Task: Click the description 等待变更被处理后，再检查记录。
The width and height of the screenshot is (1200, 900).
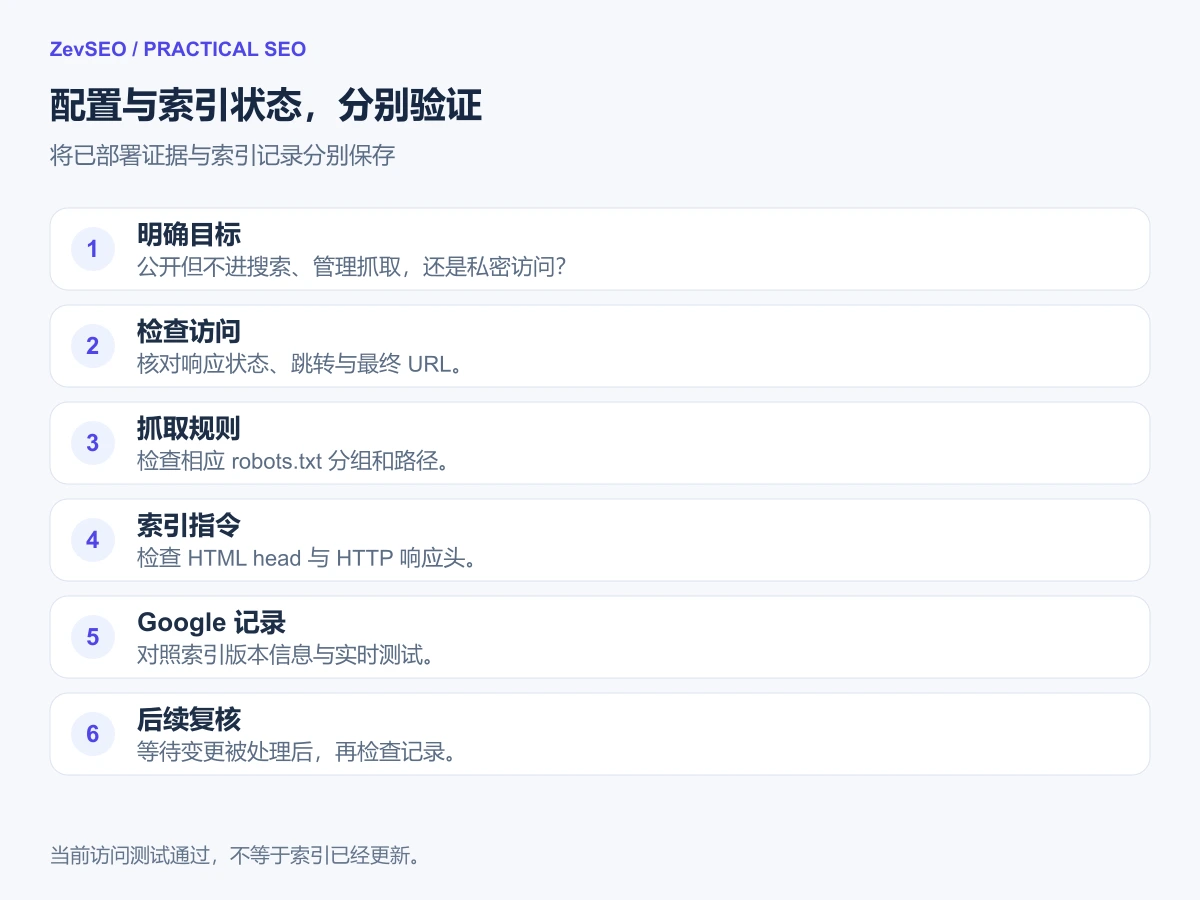Action: coord(298,752)
